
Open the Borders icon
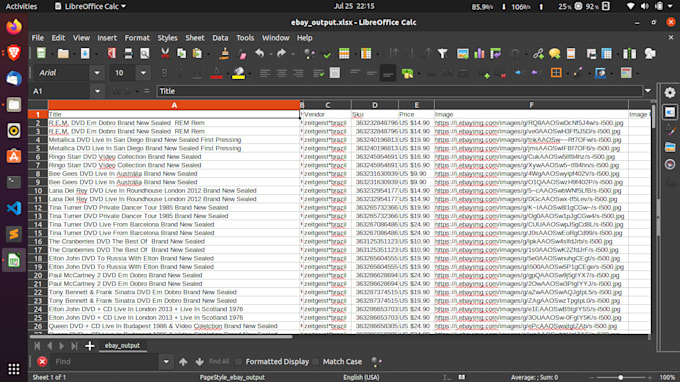pyautogui.click(x=556, y=73)
